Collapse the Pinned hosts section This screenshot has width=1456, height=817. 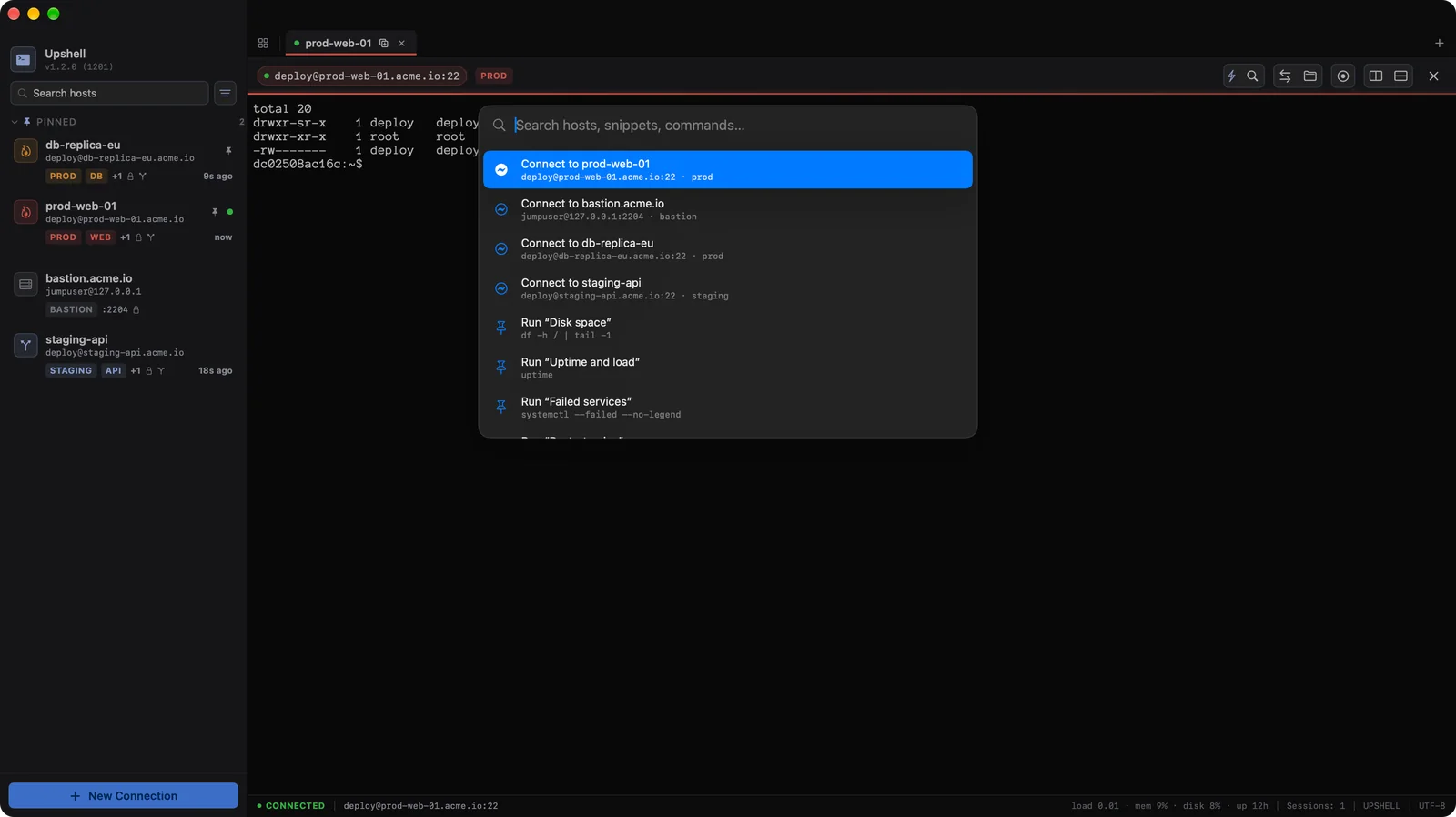pyautogui.click(x=15, y=122)
